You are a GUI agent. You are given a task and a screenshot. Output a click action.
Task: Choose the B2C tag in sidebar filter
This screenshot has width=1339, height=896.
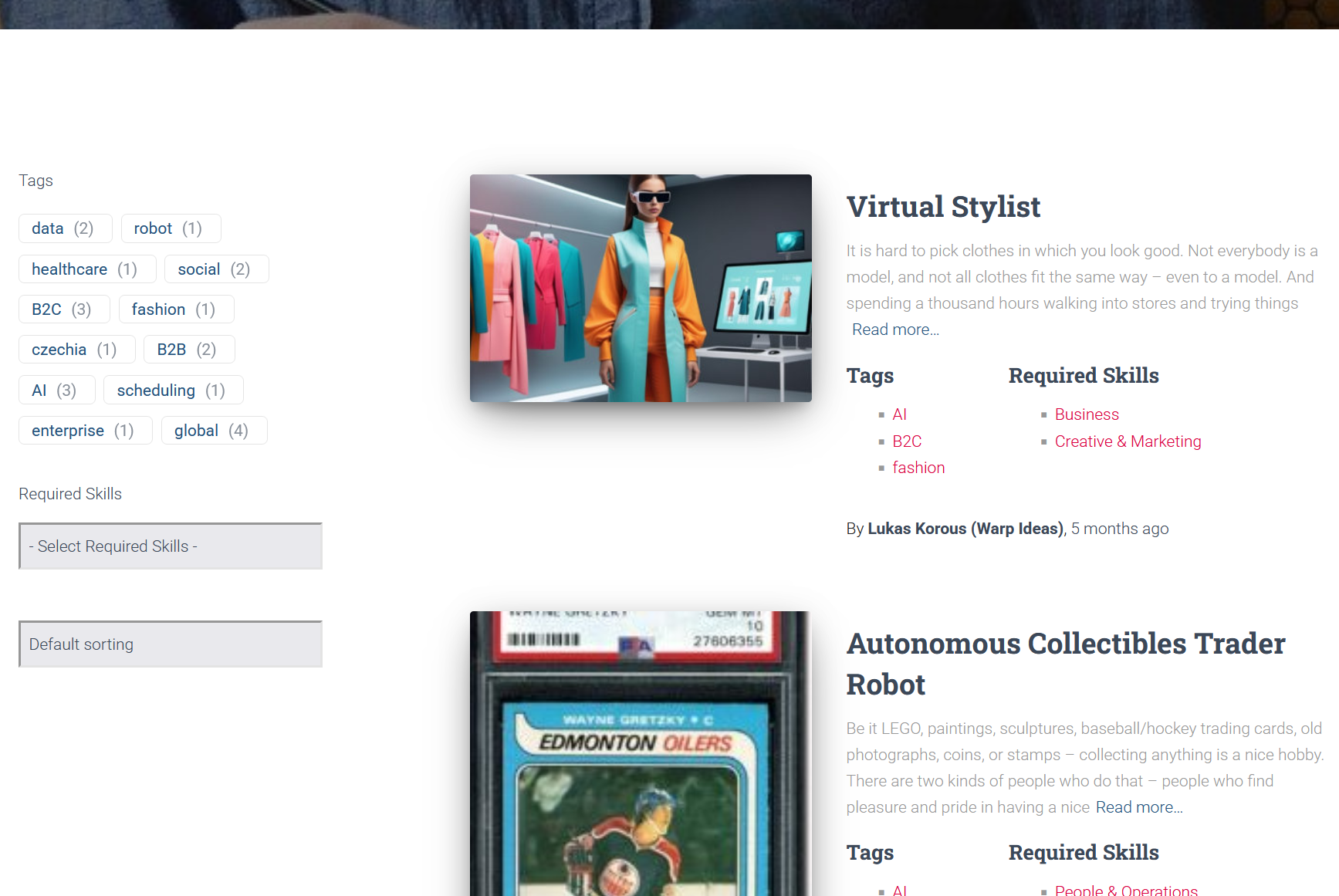click(x=65, y=309)
